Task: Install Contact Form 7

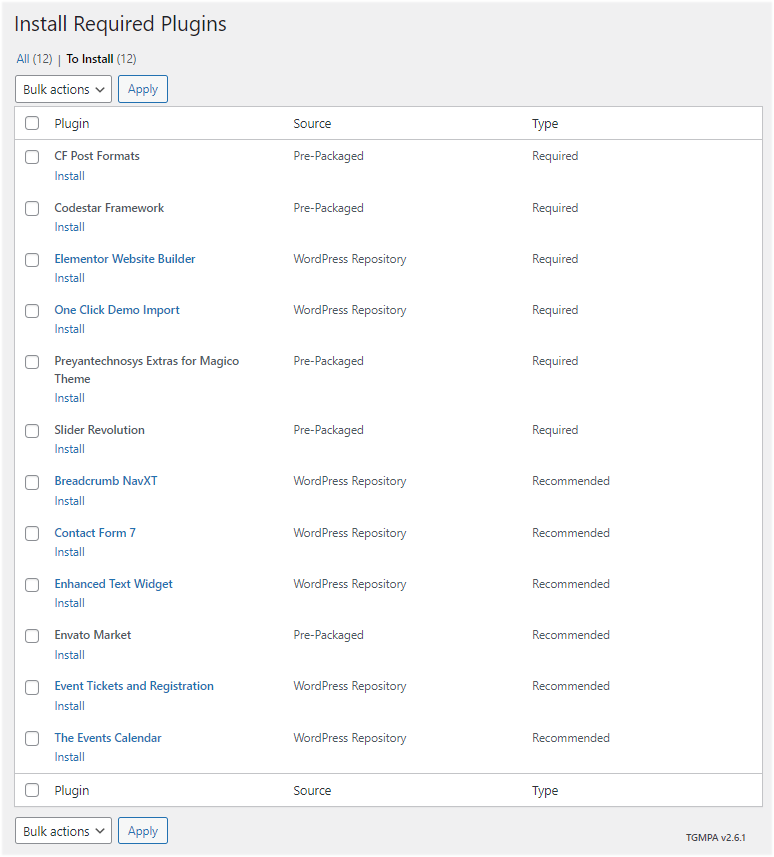Action: pyautogui.click(x=69, y=552)
